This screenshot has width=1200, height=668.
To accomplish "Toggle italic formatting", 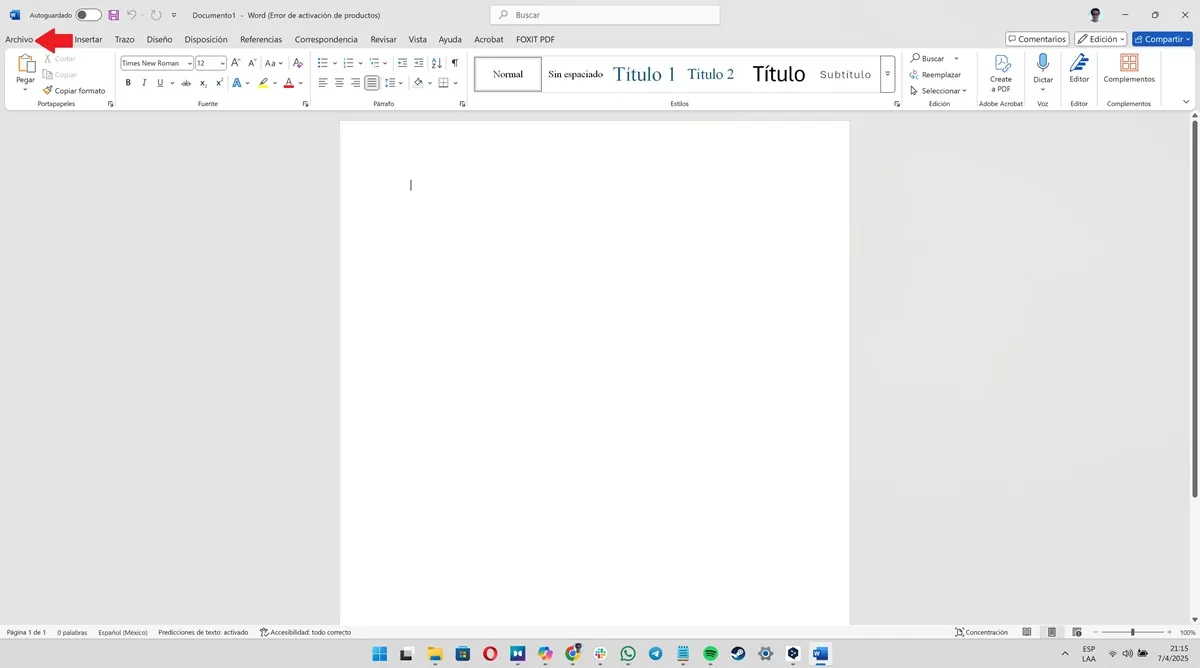I will 144,83.
